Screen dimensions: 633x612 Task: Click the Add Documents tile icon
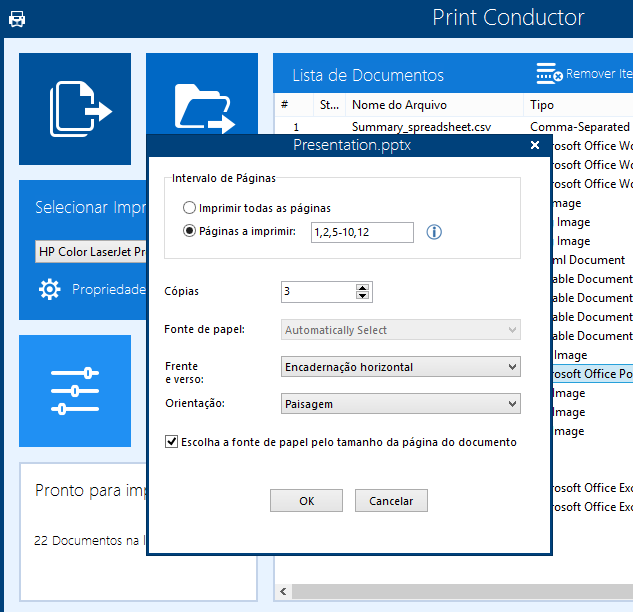tap(76, 108)
